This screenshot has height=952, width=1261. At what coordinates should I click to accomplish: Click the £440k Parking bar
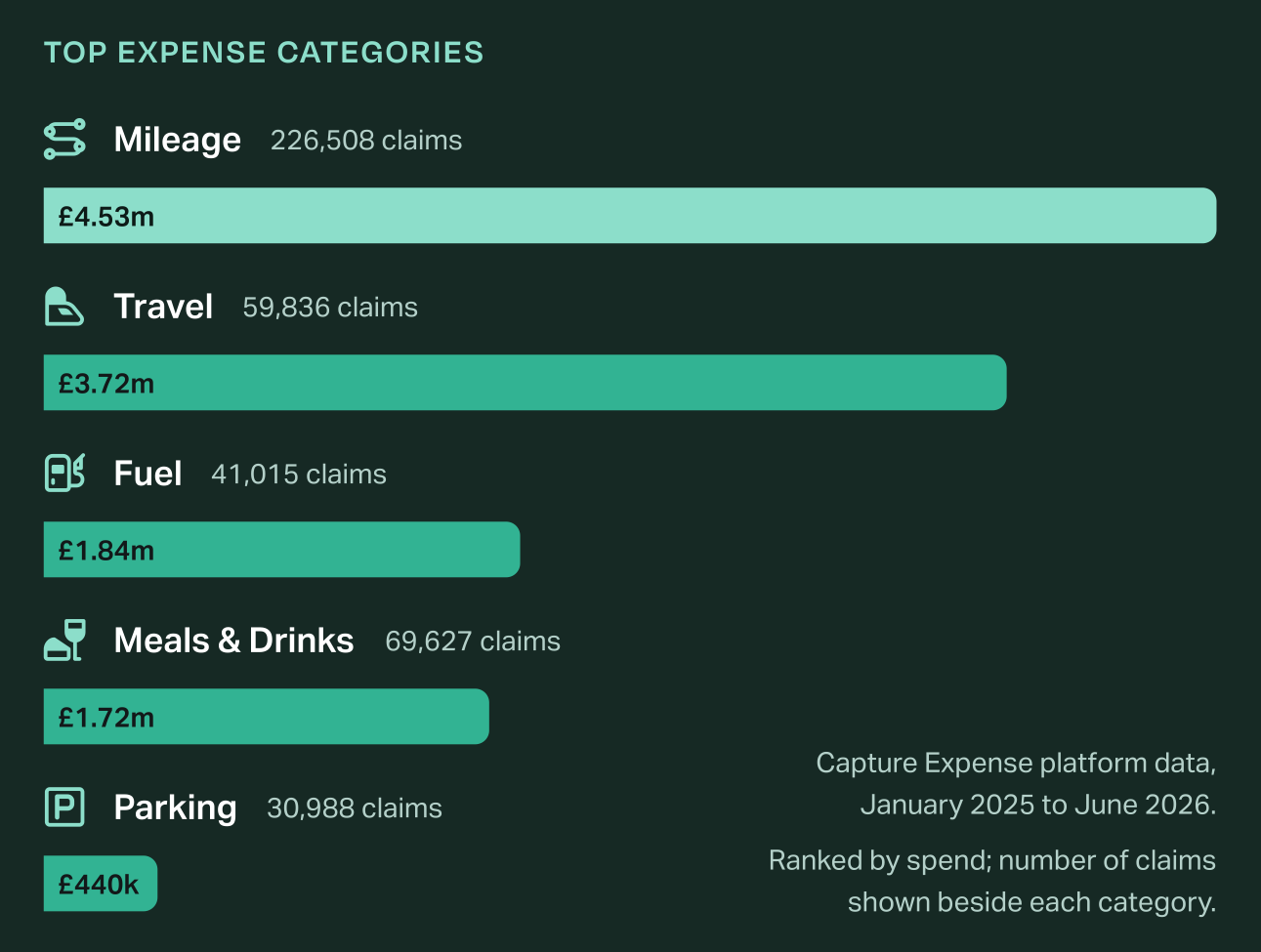click(101, 884)
